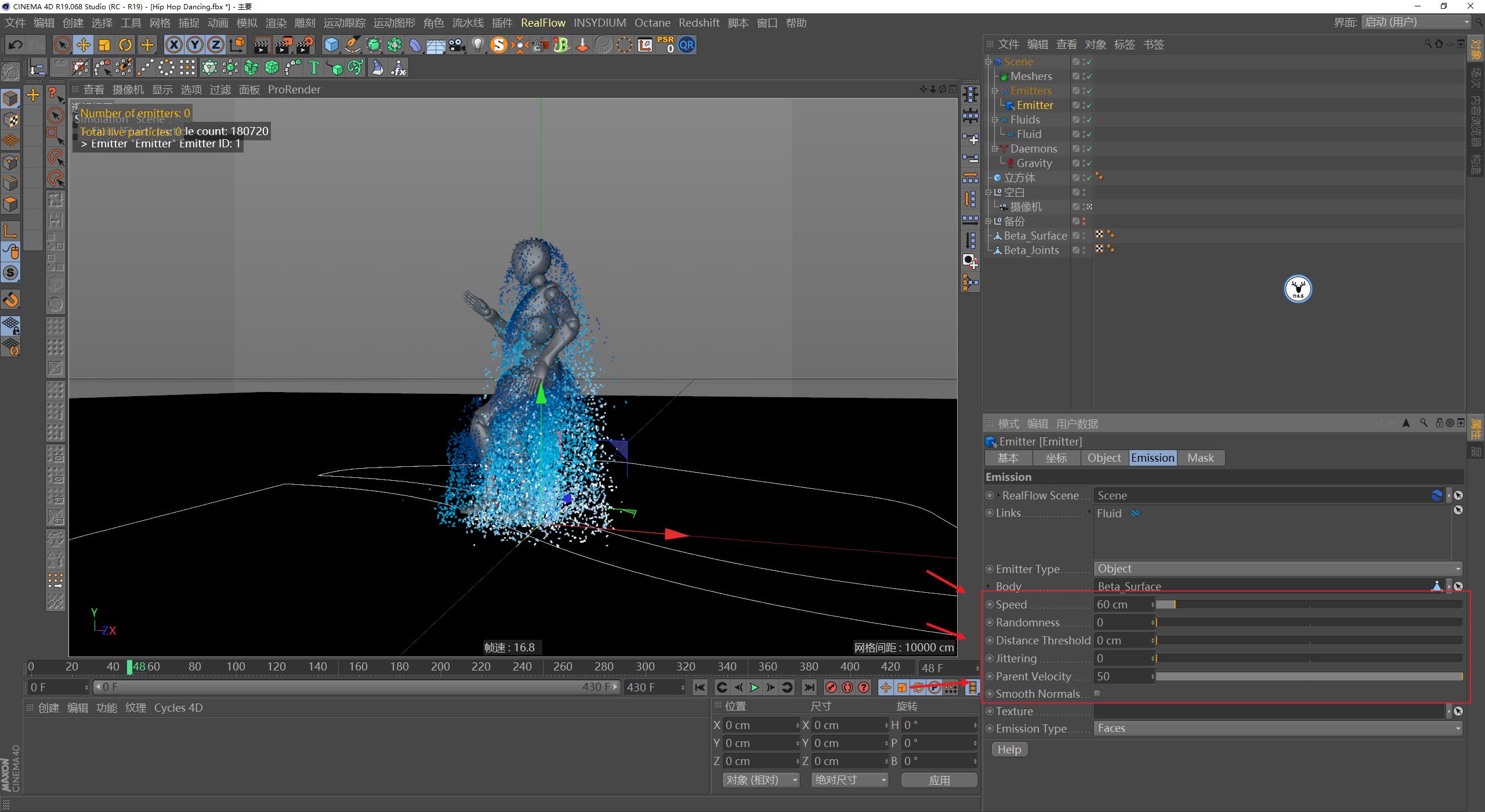Open the Emission Type dropdown showing Faces
The image size is (1485, 812).
[1276, 728]
